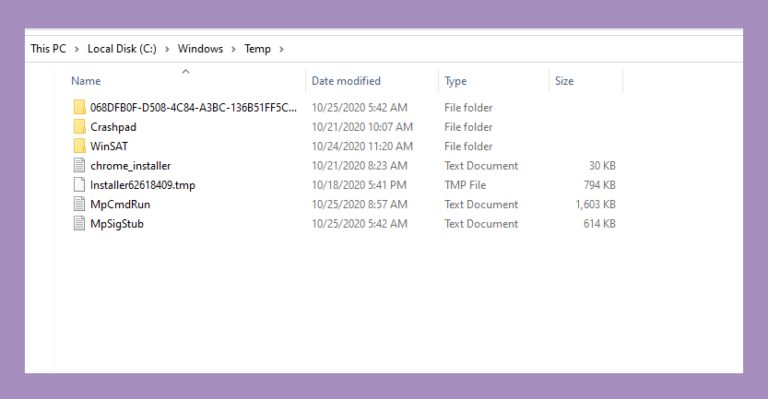Navigate to the Windows breadcrumb folder
The width and height of the screenshot is (768, 399).
pyautogui.click(x=200, y=49)
